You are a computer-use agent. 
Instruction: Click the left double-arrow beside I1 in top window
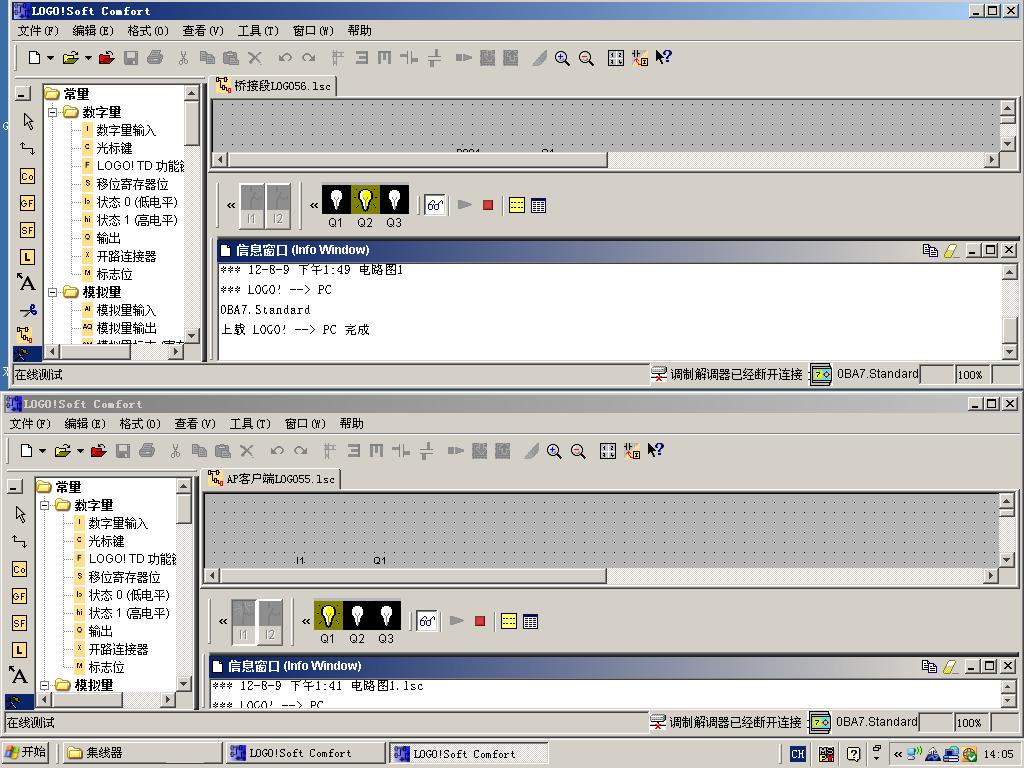click(231, 206)
